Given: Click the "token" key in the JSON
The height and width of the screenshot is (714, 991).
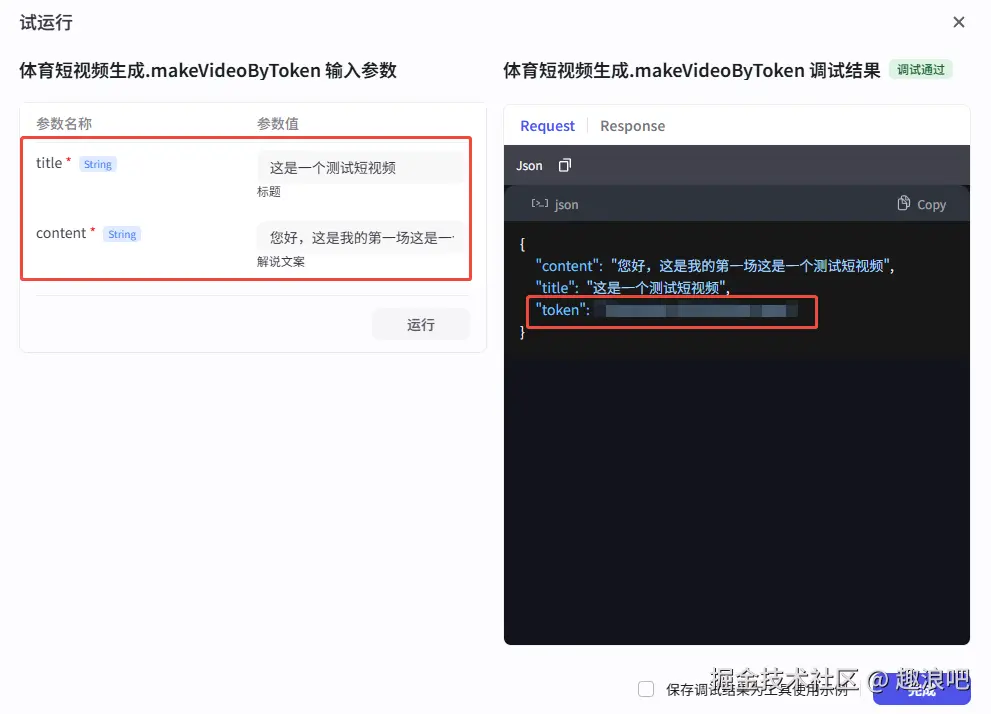Looking at the screenshot, I should coord(562,310).
